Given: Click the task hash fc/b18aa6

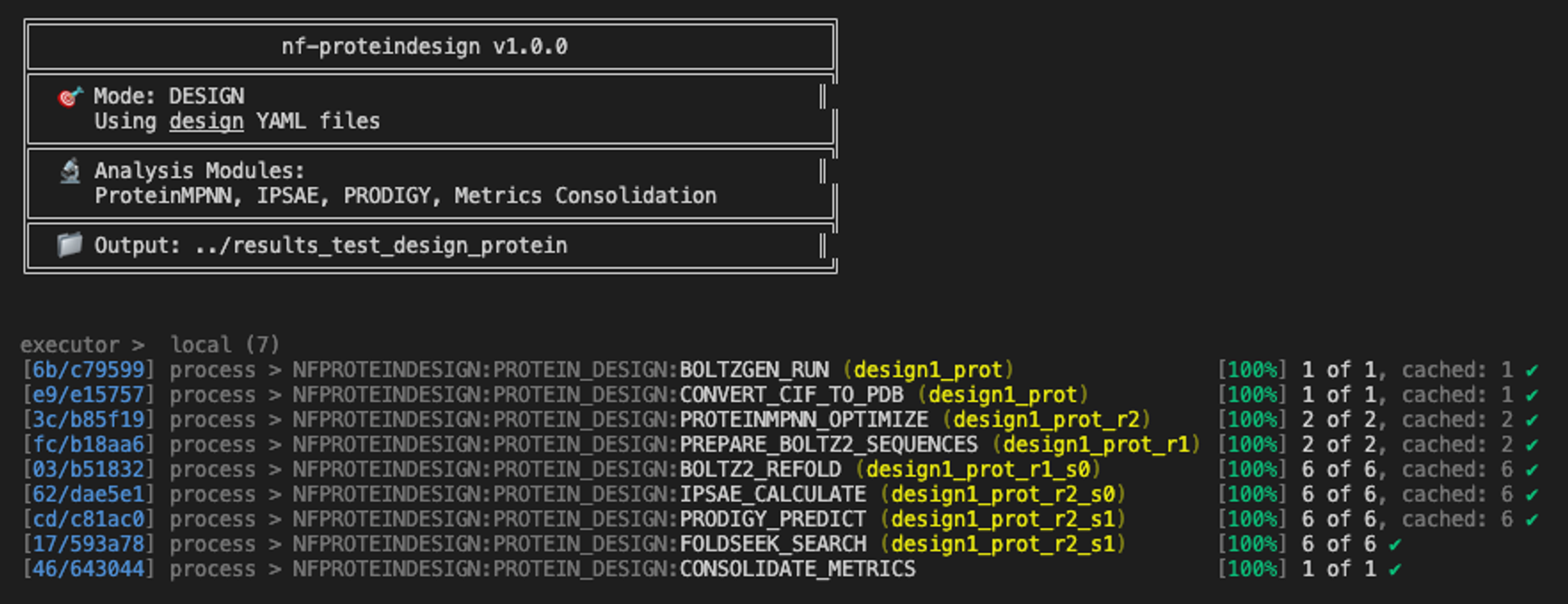Looking at the screenshot, I should tap(89, 445).
